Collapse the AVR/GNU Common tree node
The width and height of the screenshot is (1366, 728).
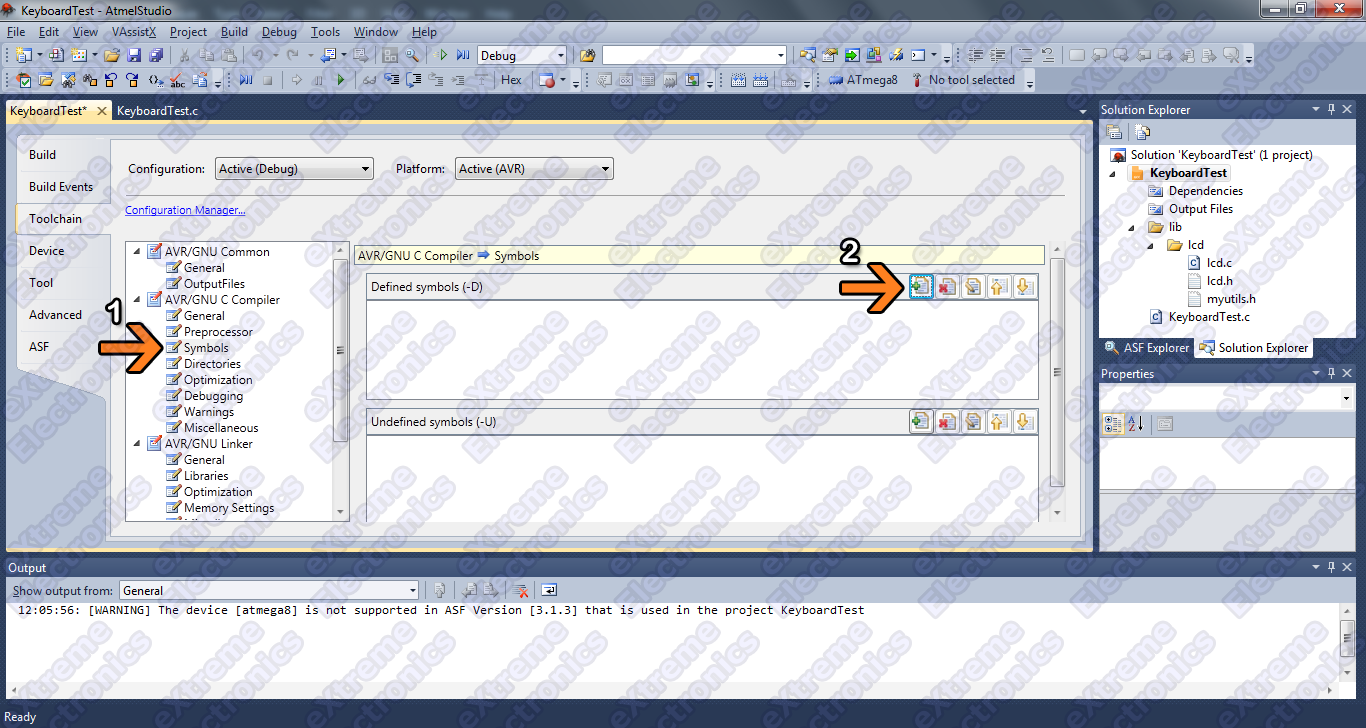tap(137, 252)
